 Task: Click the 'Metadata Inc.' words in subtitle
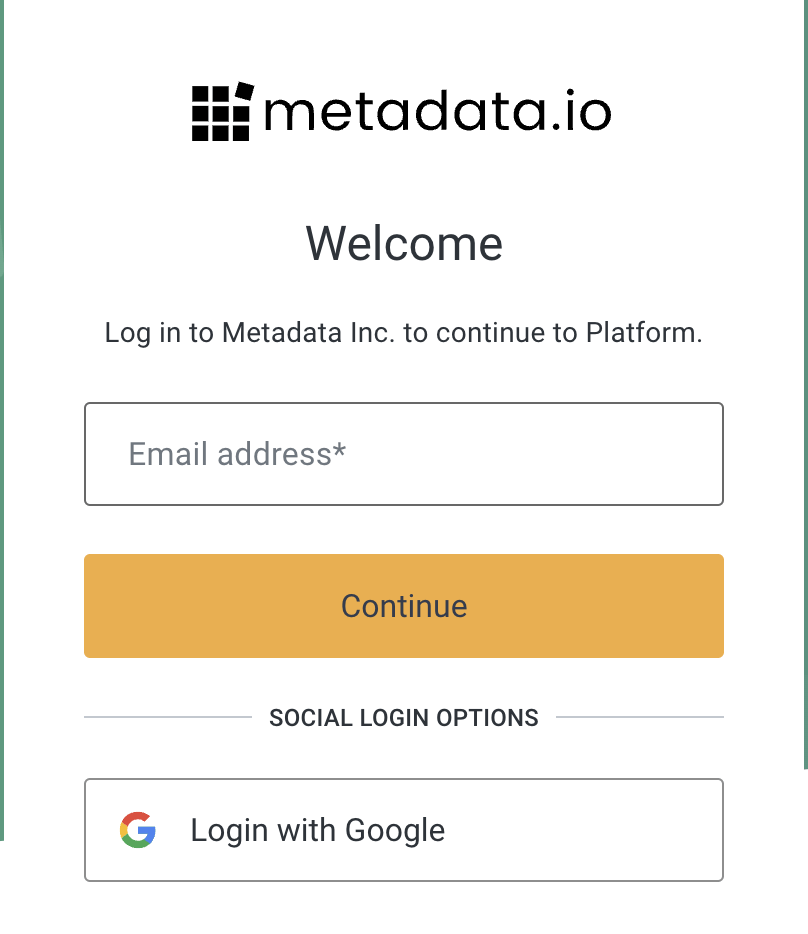pos(309,332)
